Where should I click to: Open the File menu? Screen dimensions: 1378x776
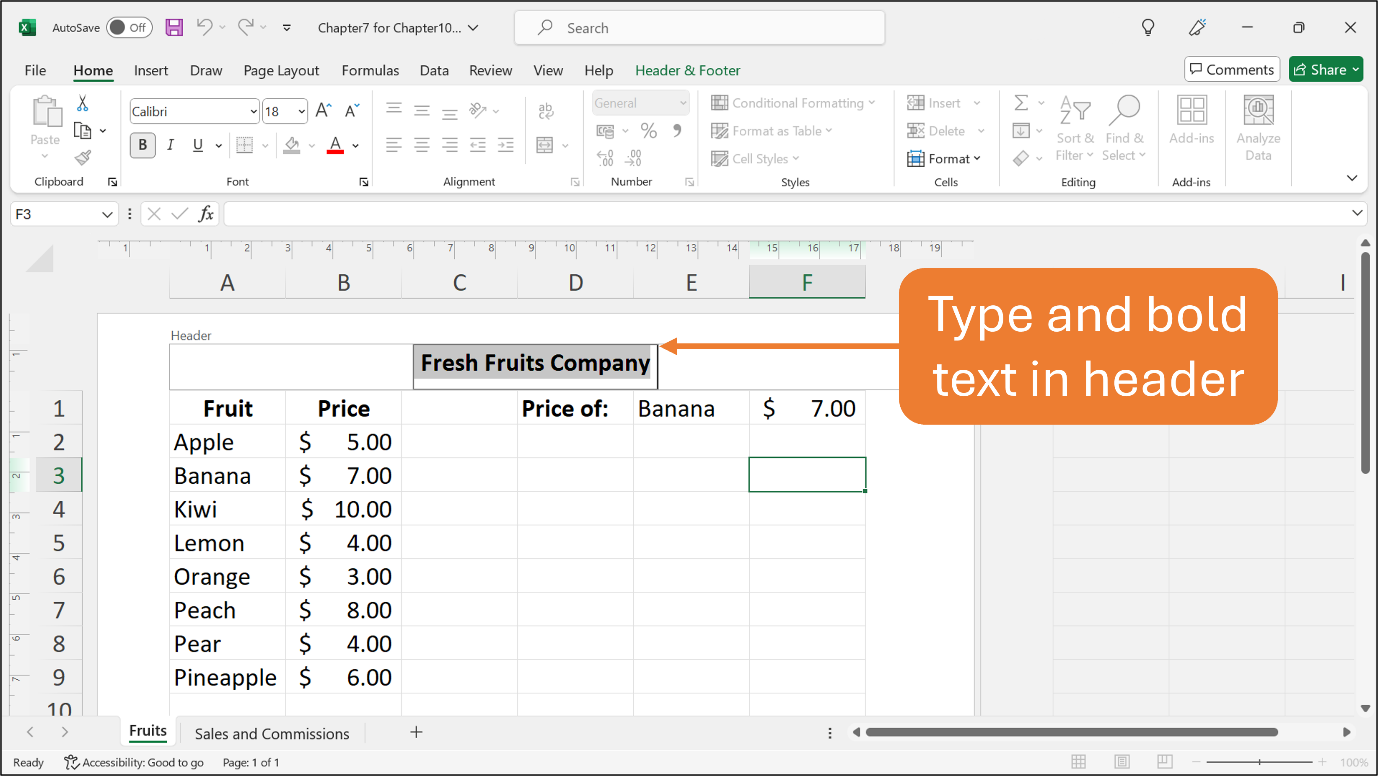[35, 70]
